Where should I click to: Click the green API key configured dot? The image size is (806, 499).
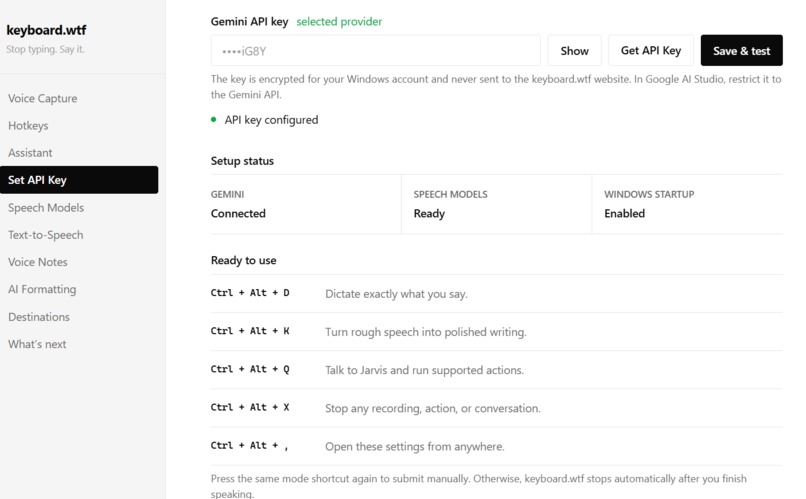click(213, 120)
